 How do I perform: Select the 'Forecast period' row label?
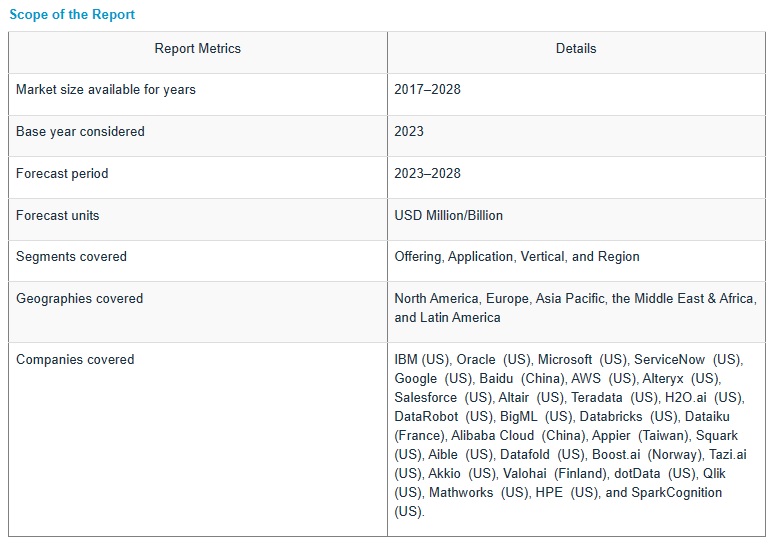click(62, 174)
